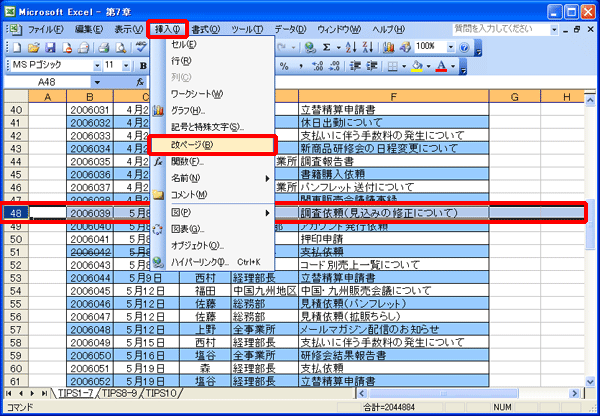The height and width of the screenshot is (416, 600).
Task: Expand the AutoSum dropdown arrow
Action: pyautogui.click(x=338, y=47)
